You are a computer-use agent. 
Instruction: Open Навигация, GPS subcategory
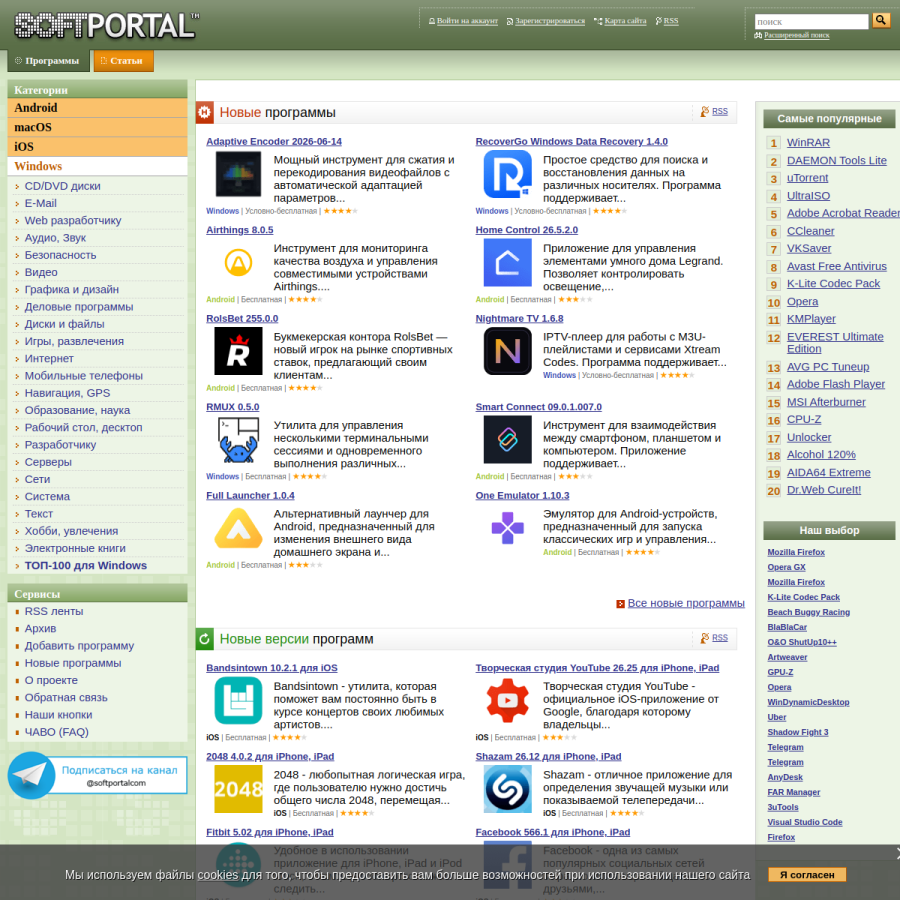[x=67, y=393]
